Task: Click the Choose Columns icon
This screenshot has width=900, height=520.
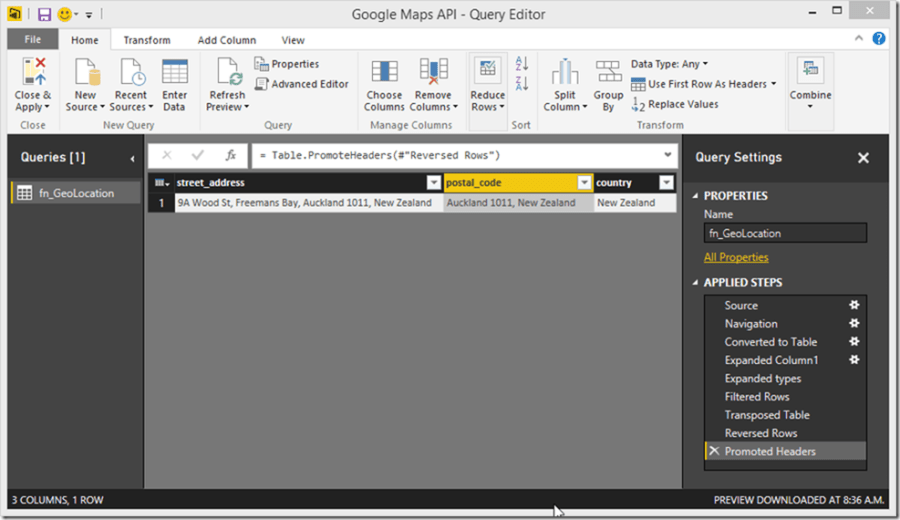Action: (x=384, y=72)
